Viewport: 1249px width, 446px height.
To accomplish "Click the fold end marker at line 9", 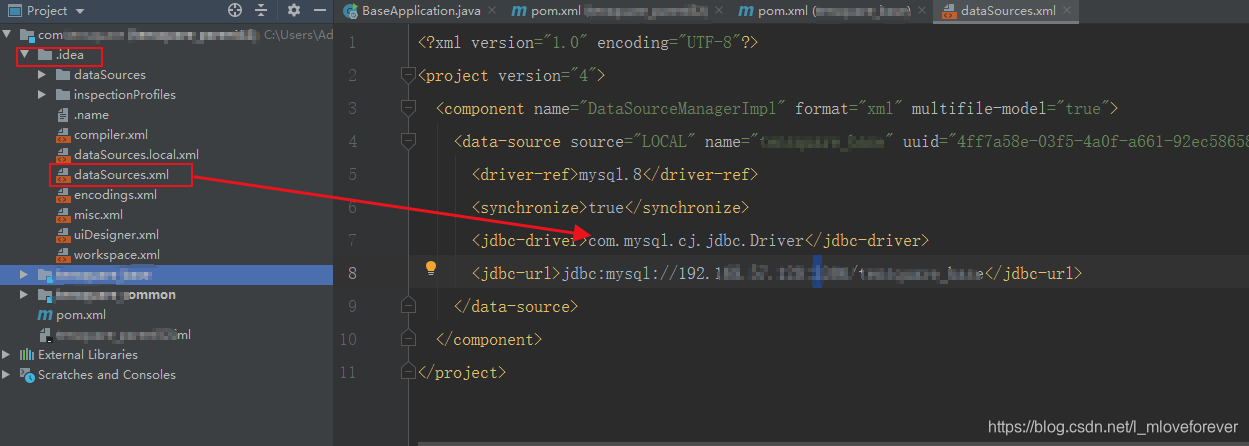I will click(x=407, y=306).
